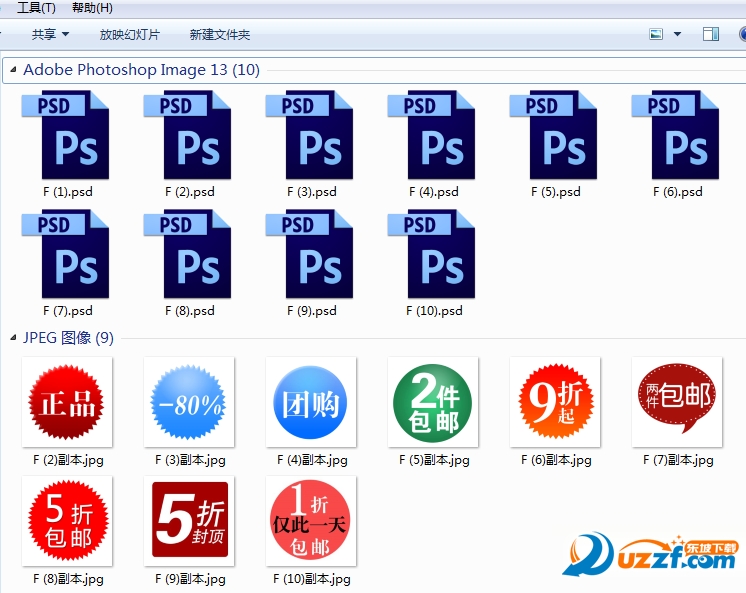
Task: Click the label F (5)副本.jpg
Action: click(434, 460)
